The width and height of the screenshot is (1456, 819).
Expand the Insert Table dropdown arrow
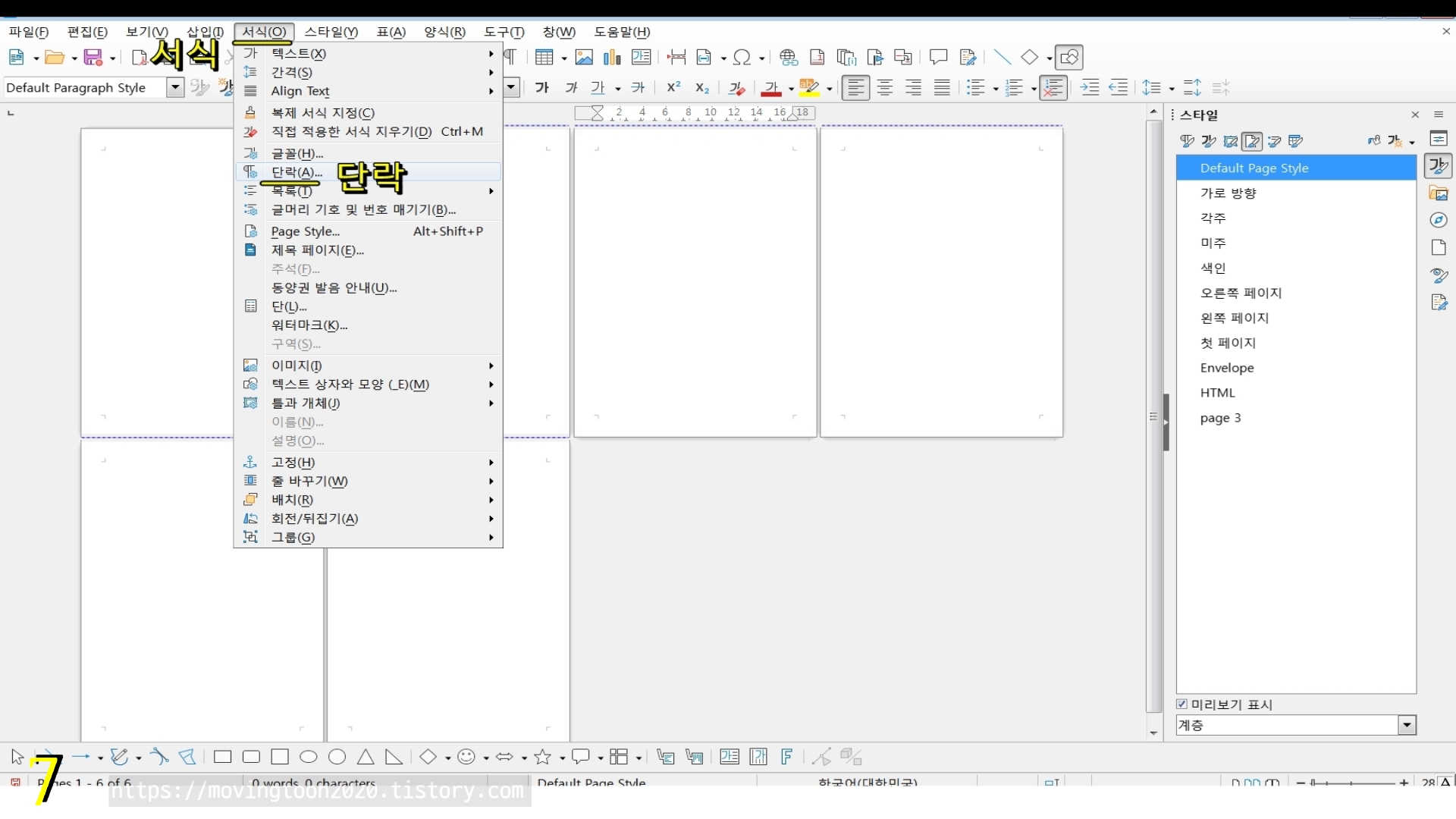coord(563,58)
